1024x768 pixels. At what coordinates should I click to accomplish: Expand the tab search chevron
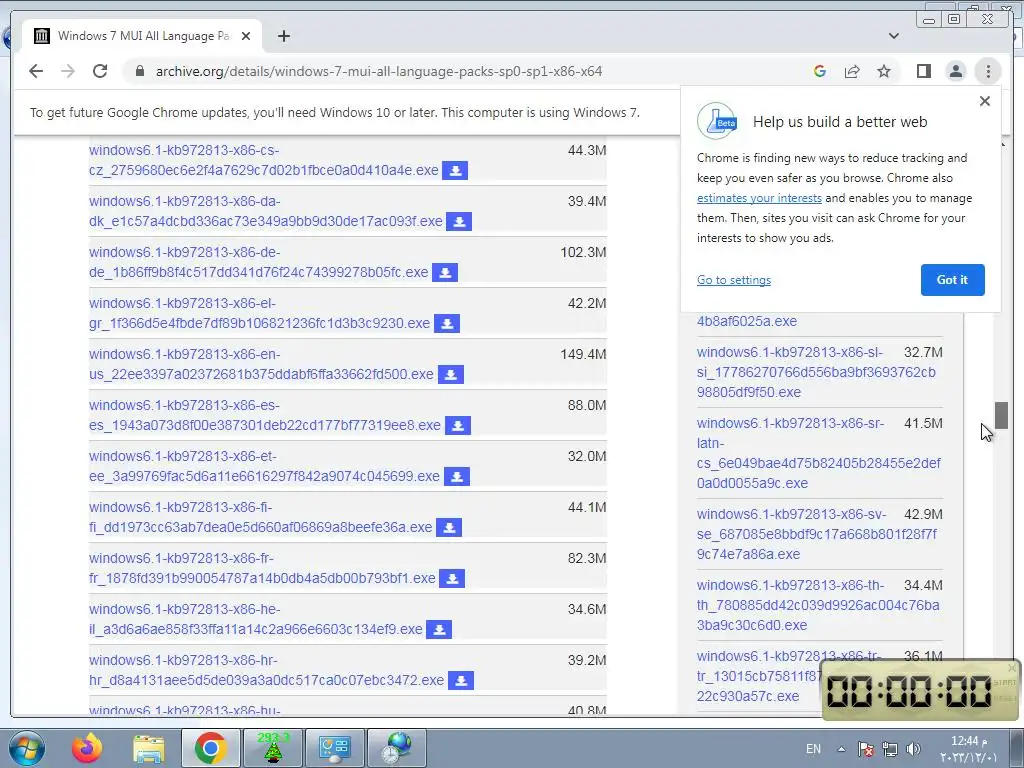(x=893, y=36)
